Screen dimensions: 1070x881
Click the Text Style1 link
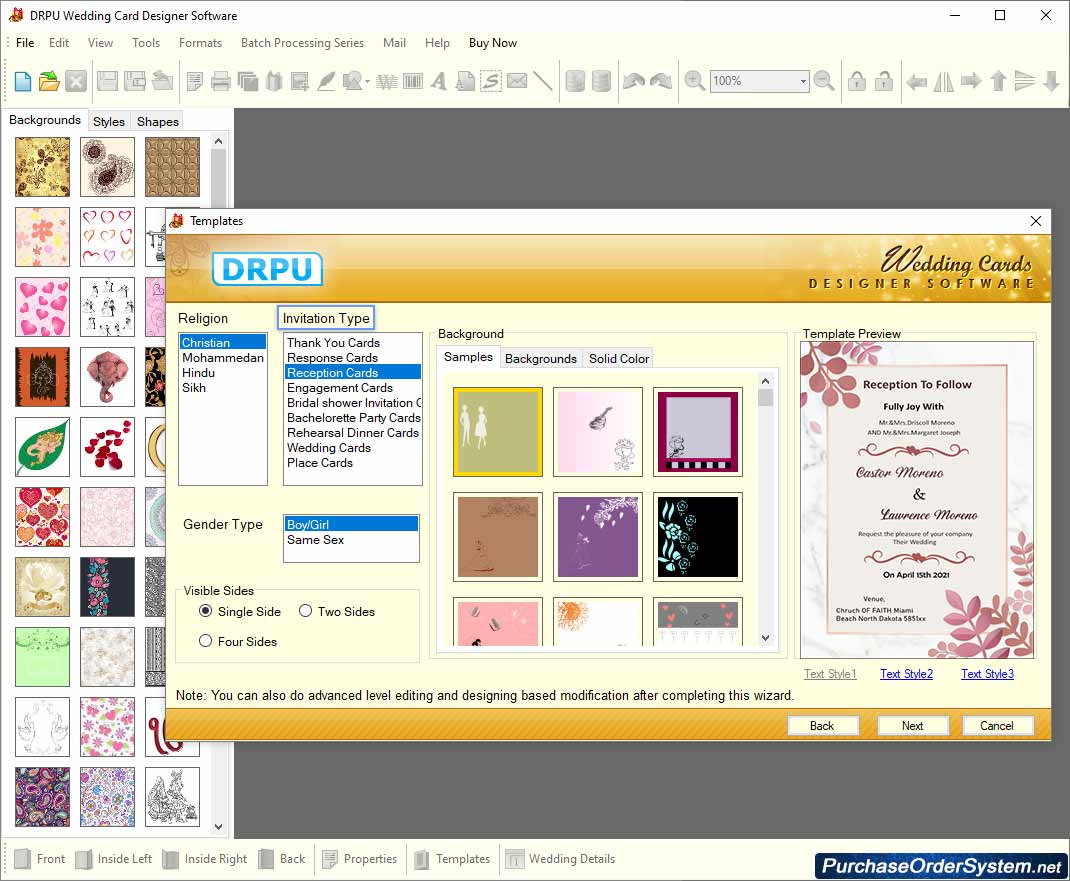point(830,674)
